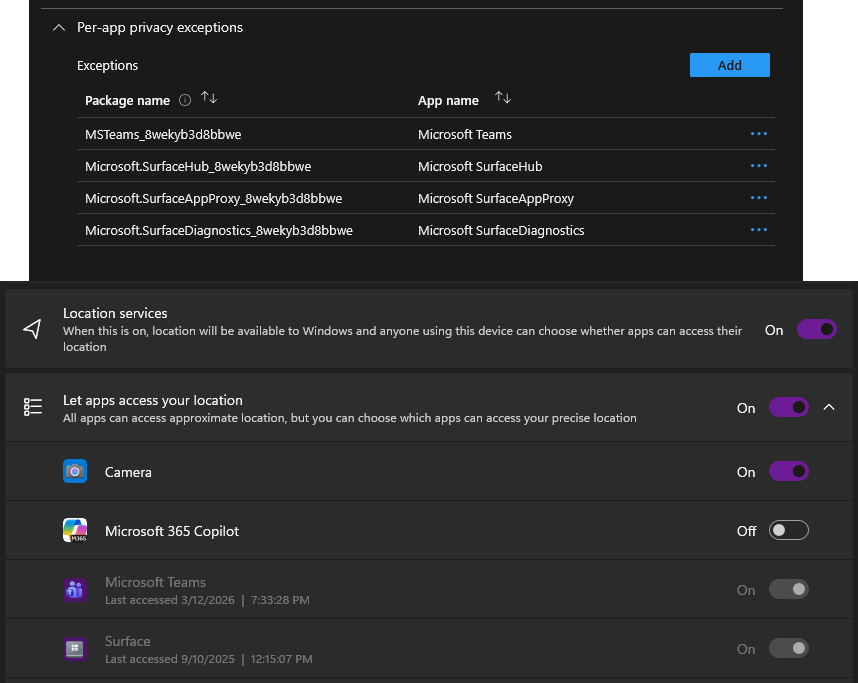Open more options for Microsoft SurfaceHub row
The width and height of the screenshot is (858, 683).
(x=758, y=166)
